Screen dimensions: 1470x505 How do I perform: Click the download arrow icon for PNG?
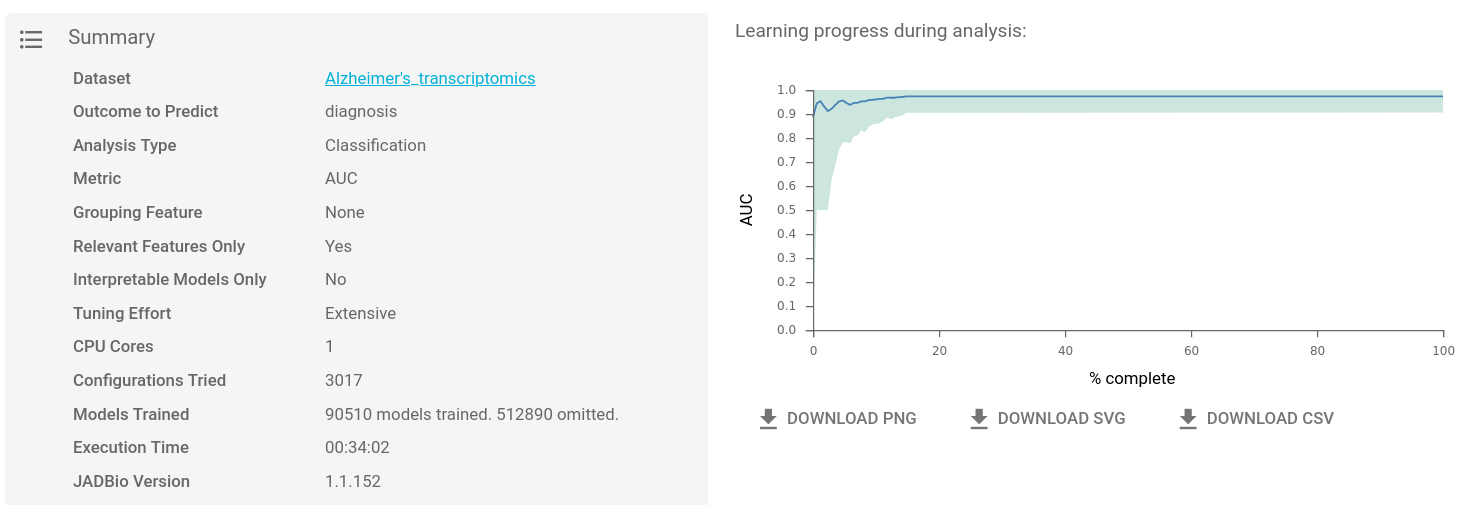[x=768, y=419]
